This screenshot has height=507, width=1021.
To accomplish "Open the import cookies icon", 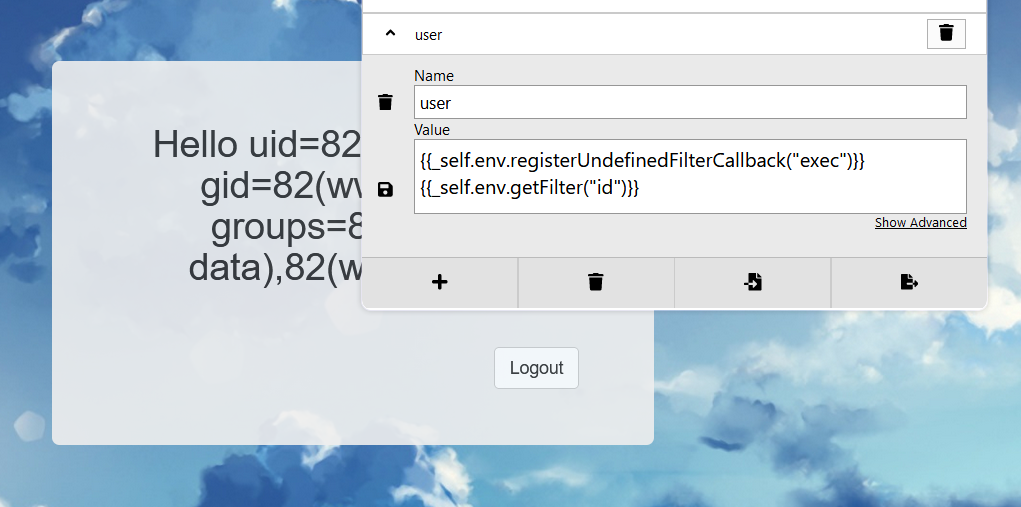I will 753,282.
